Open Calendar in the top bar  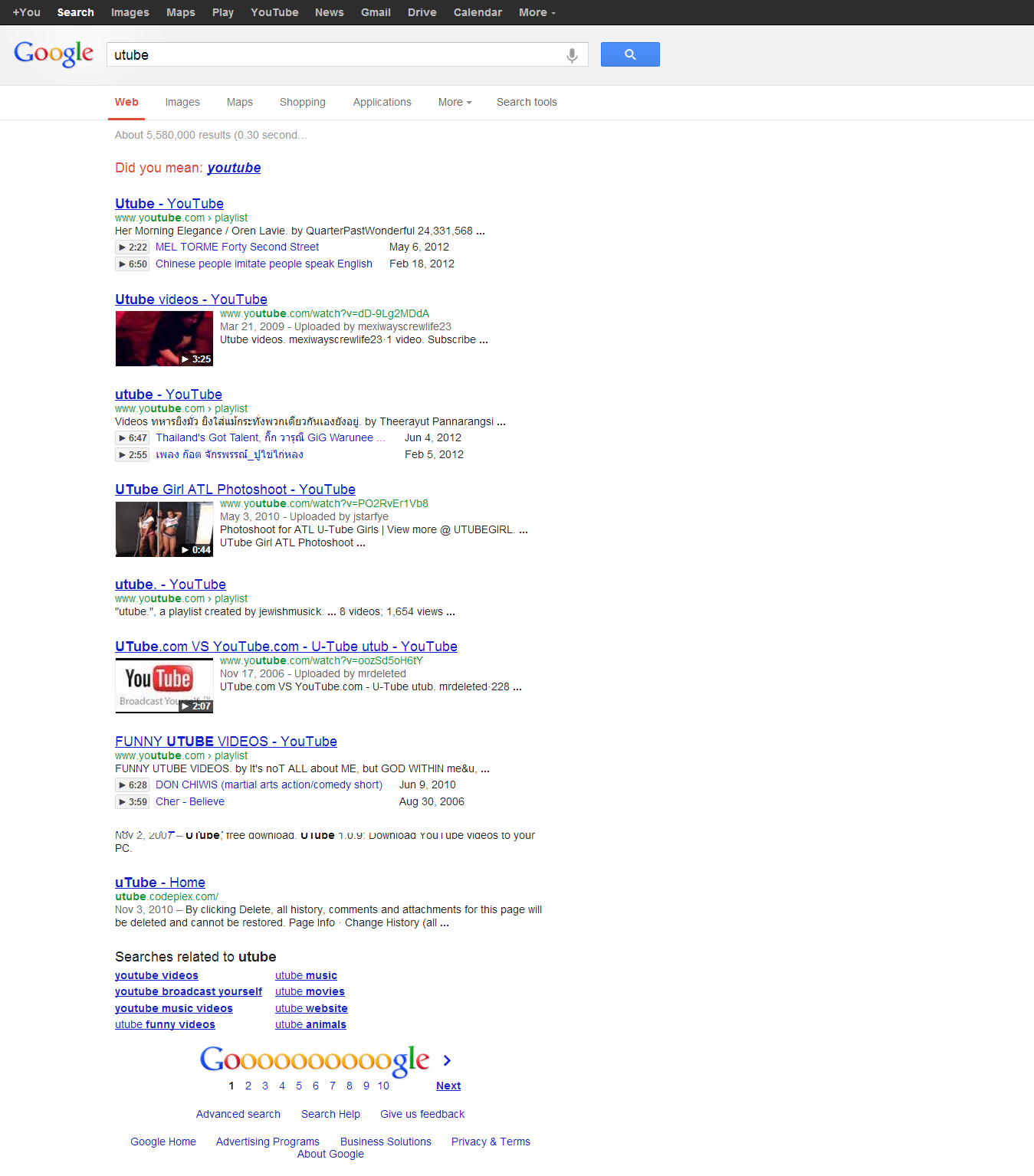pyautogui.click(x=478, y=12)
